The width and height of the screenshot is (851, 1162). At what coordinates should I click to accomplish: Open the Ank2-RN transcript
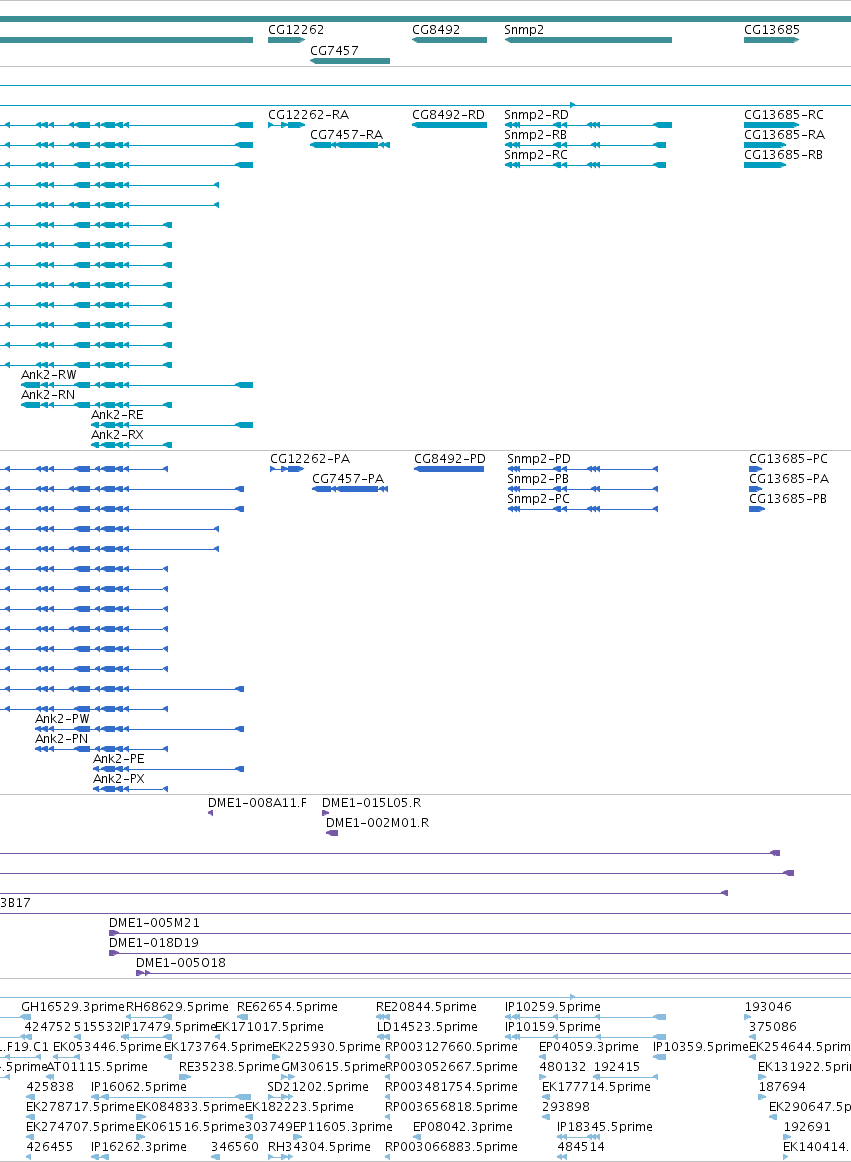[48, 395]
